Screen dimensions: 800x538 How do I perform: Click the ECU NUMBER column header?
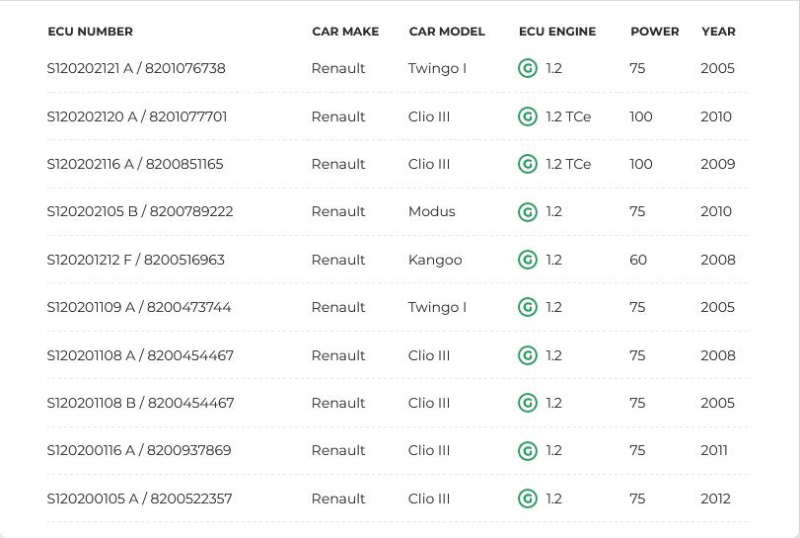90,32
